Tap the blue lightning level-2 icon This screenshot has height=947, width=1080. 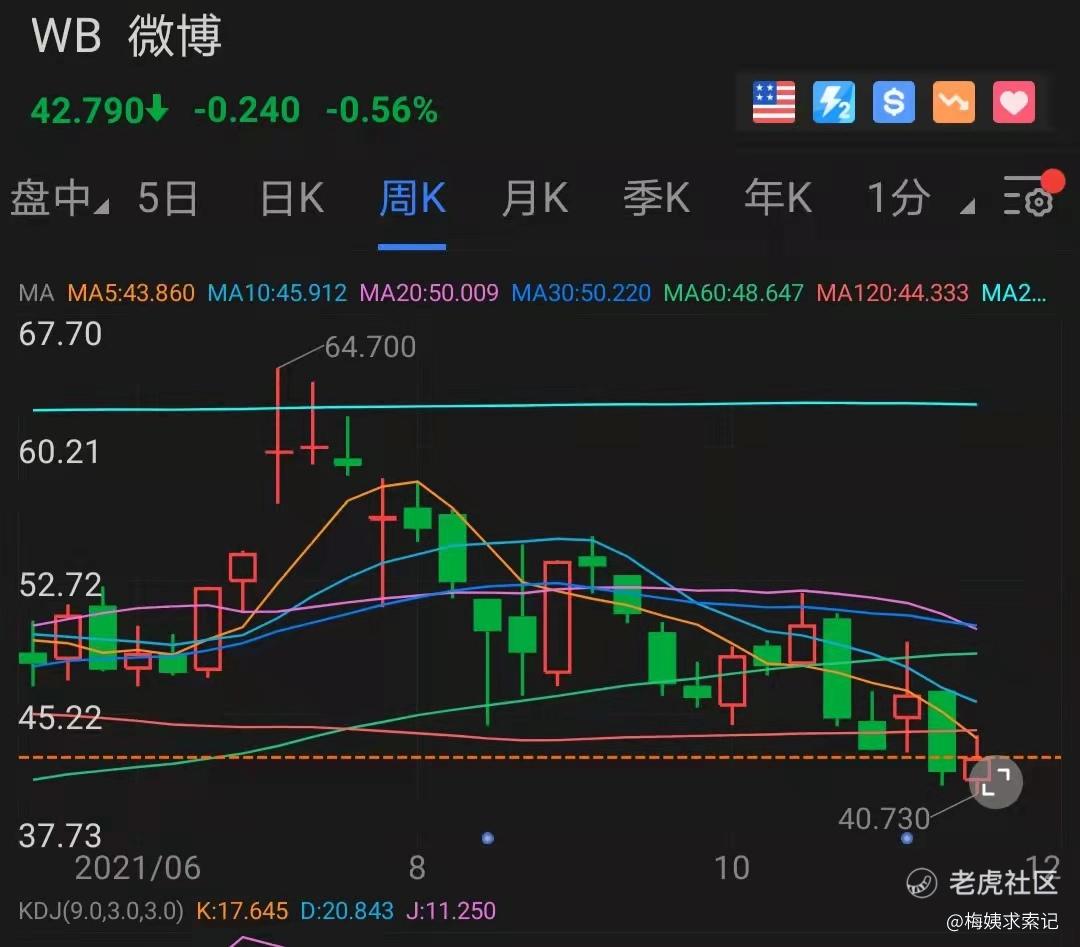[833, 102]
